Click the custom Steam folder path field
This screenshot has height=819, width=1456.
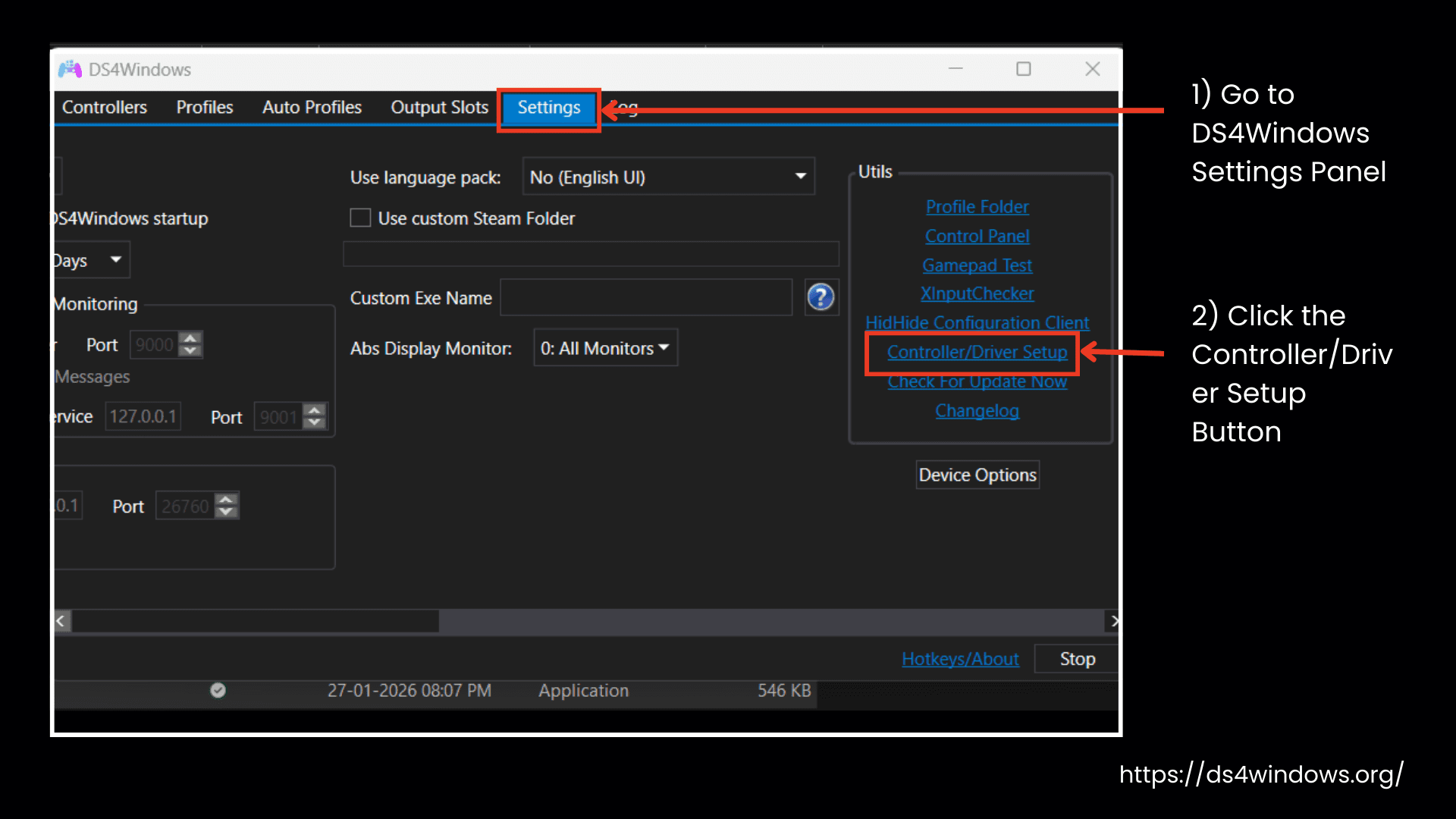pyautogui.click(x=591, y=254)
